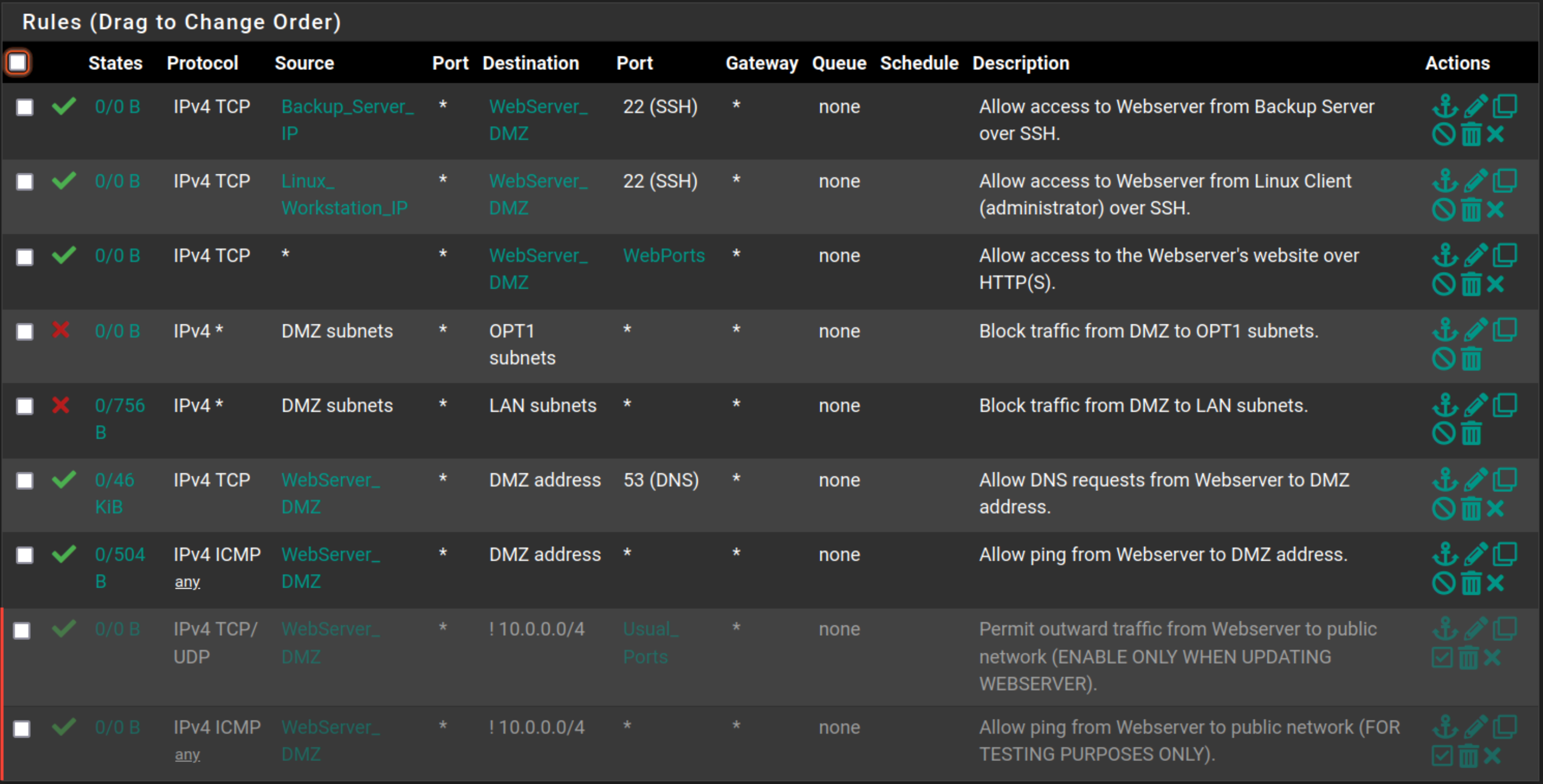Delete the Block DMZ to OPT1 rule
The height and width of the screenshot is (784, 1543).
click(x=1471, y=359)
